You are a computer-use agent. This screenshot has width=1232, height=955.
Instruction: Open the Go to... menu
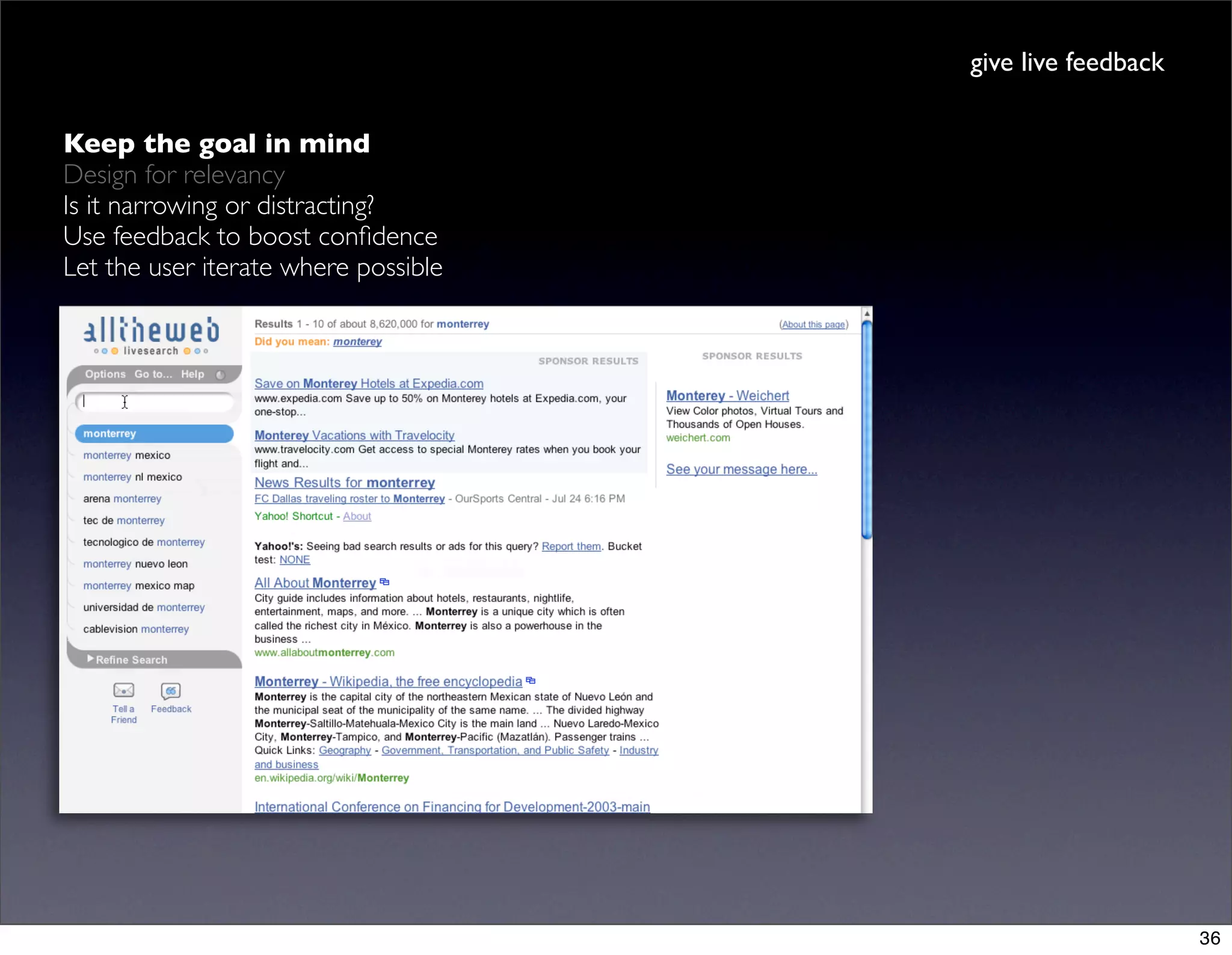click(153, 374)
